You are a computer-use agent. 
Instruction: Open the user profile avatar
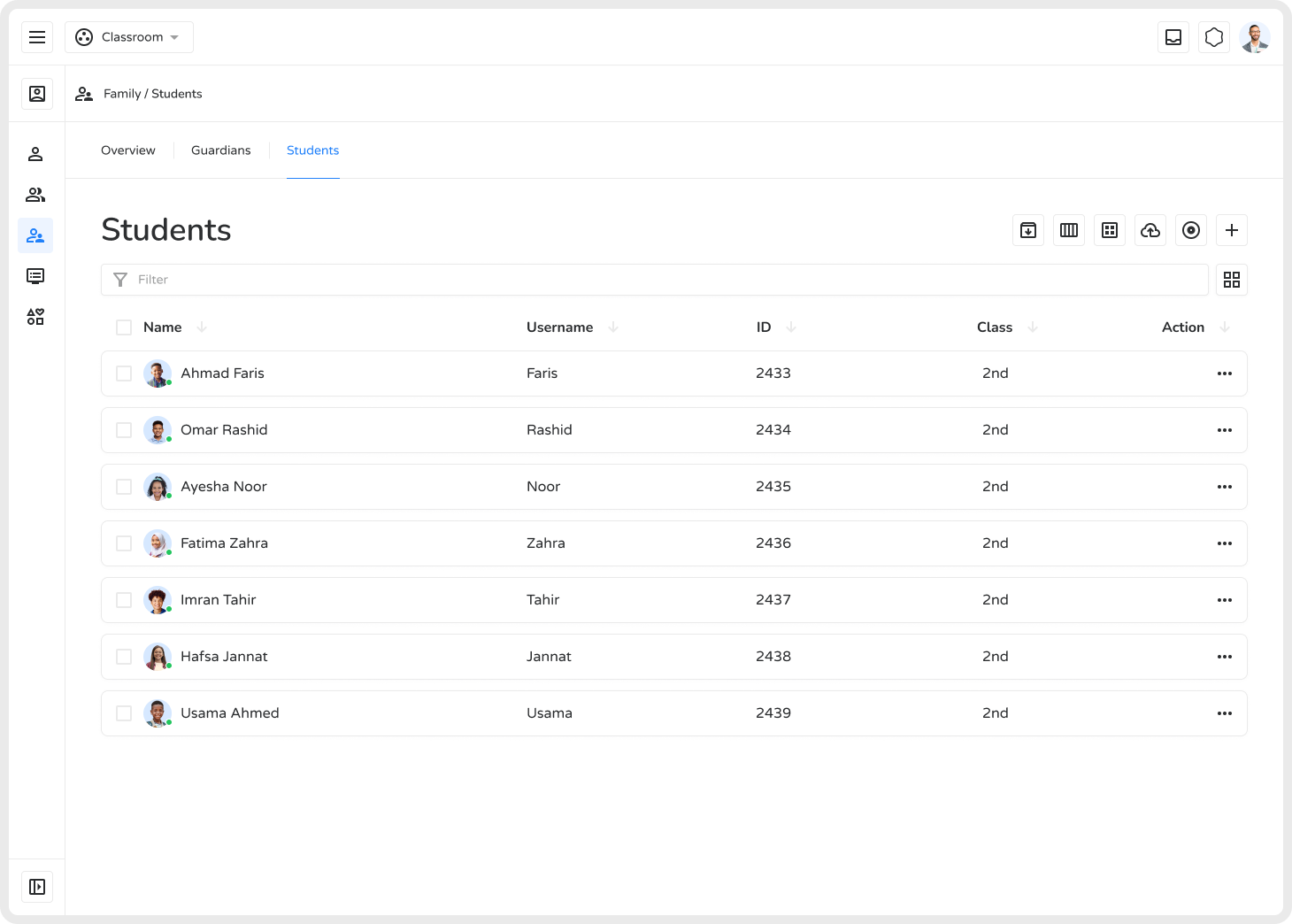coord(1255,37)
